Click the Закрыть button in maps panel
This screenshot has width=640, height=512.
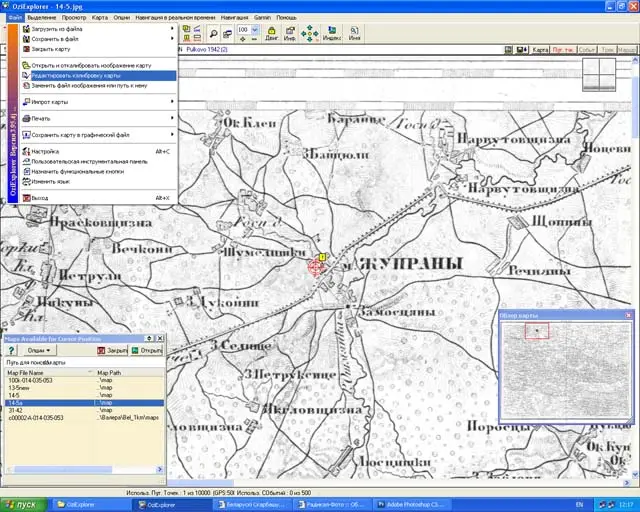112,350
